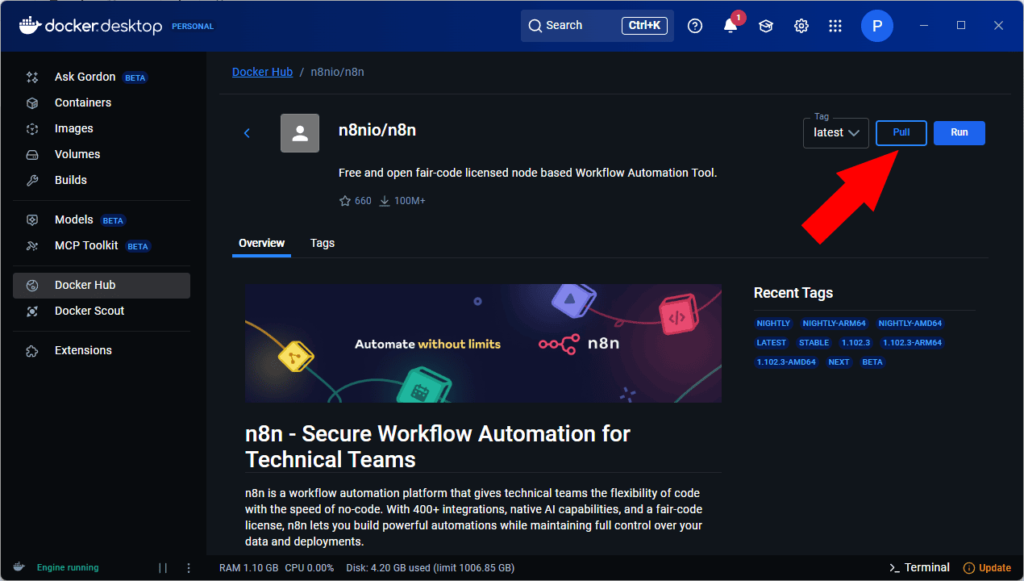1024x581 pixels.
Task: Open Settings gear icon in header
Action: pos(801,25)
